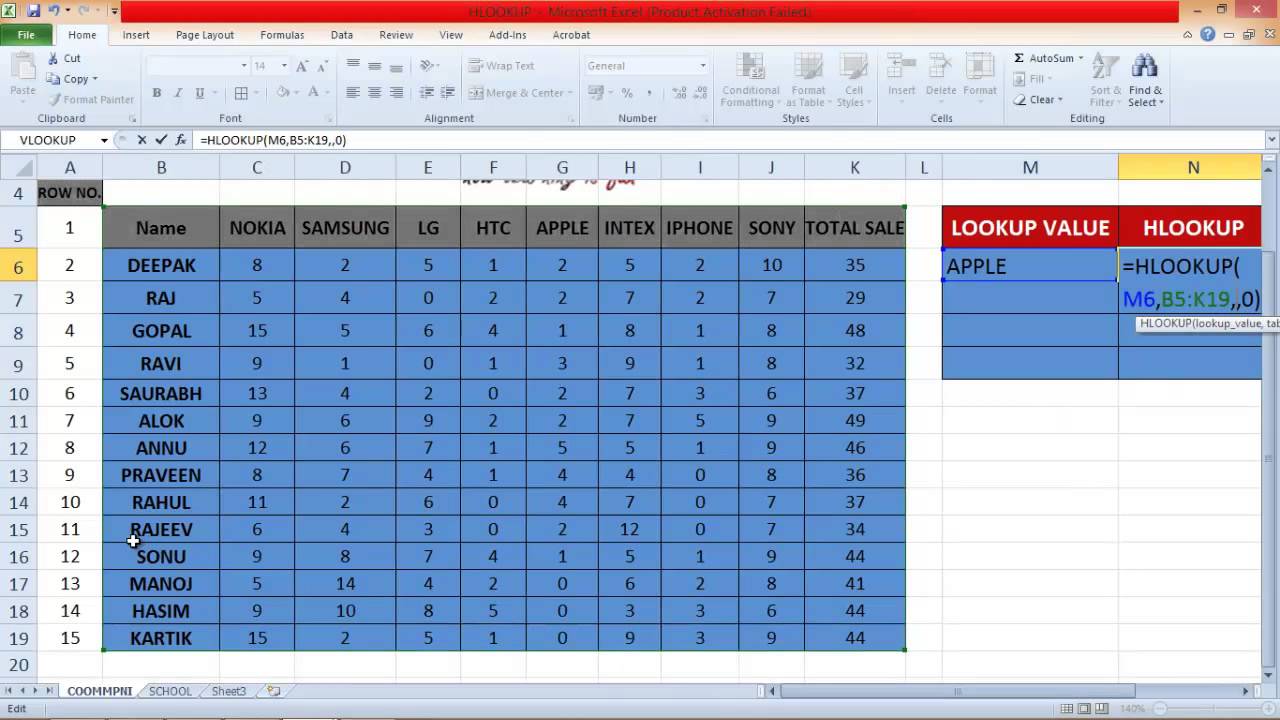Click the Percent Style icon
The height and width of the screenshot is (720, 1280).
pos(627,93)
